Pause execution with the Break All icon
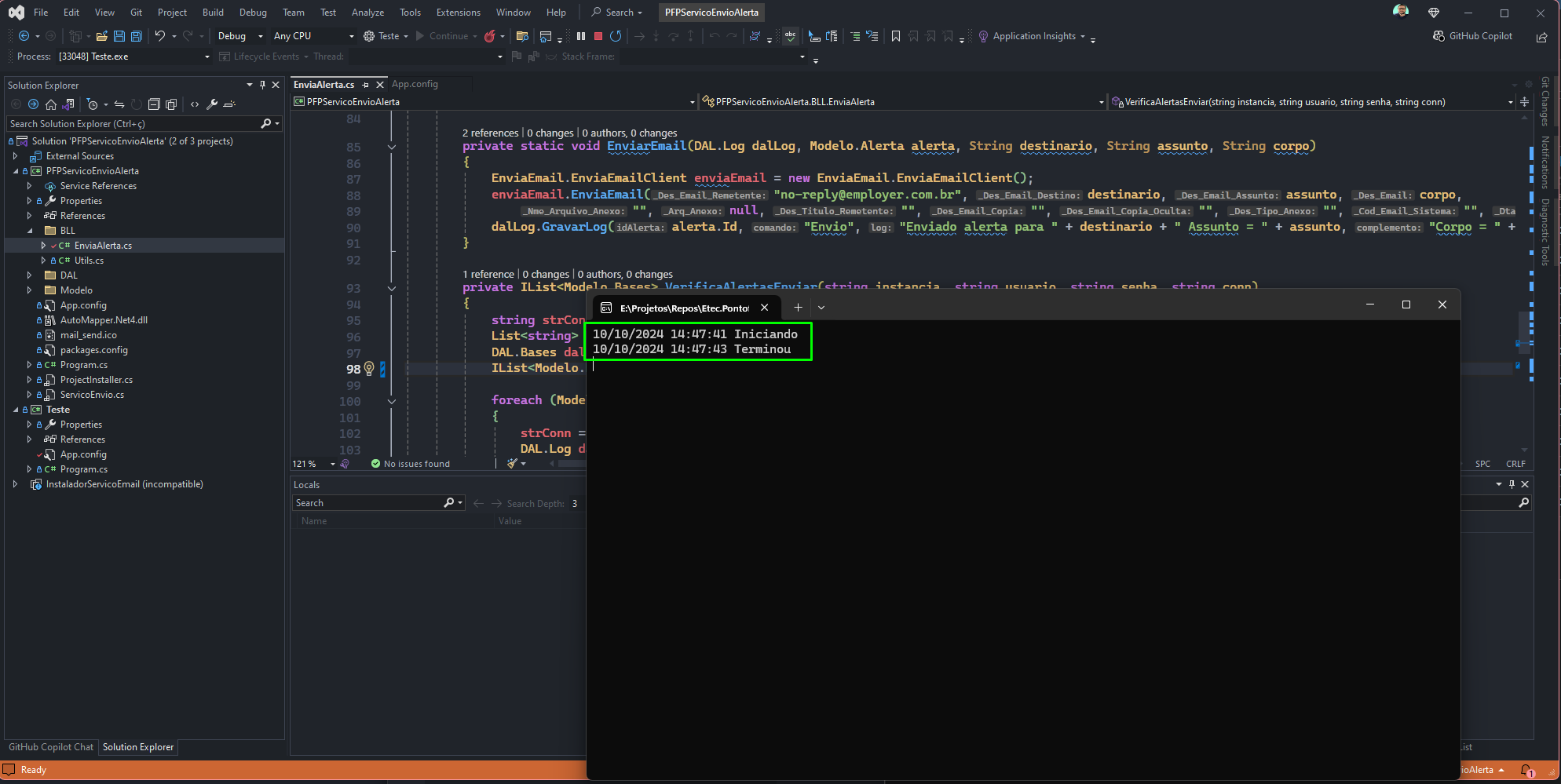The height and width of the screenshot is (784, 1561). [581, 36]
